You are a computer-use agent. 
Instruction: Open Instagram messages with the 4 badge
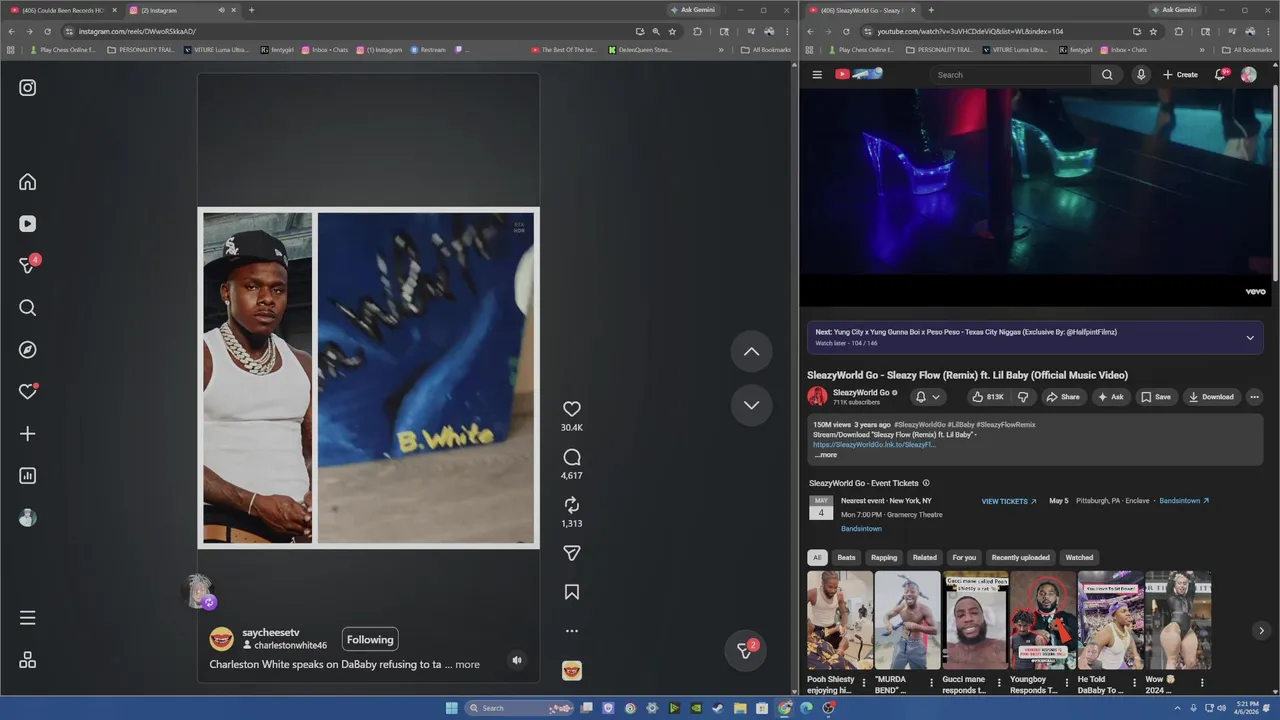[x=29, y=265]
